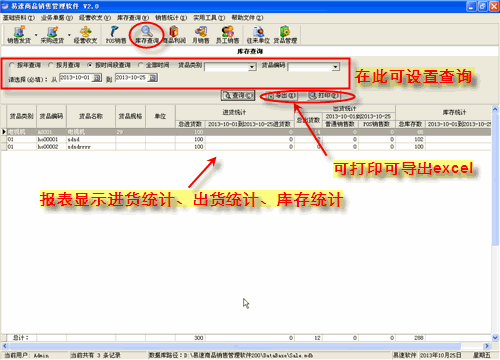The height and width of the screenshot is (360, 500).
Task: Open the 采购进货 toolbar icon
Action: pos(52,35)
